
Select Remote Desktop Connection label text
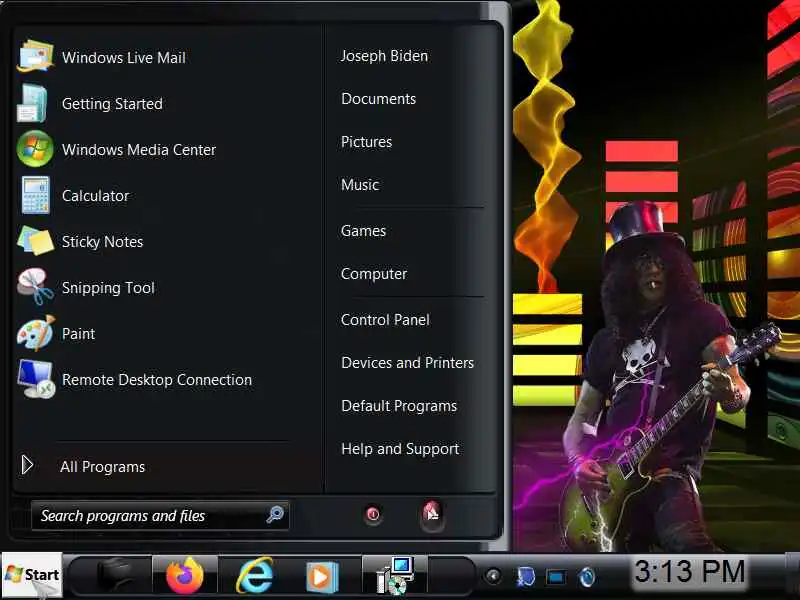coord(157,380)
